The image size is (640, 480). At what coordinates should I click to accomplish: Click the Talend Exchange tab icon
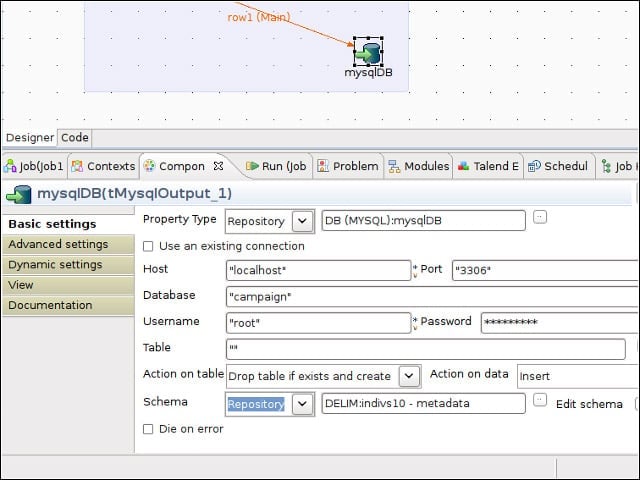pos(463,166)
